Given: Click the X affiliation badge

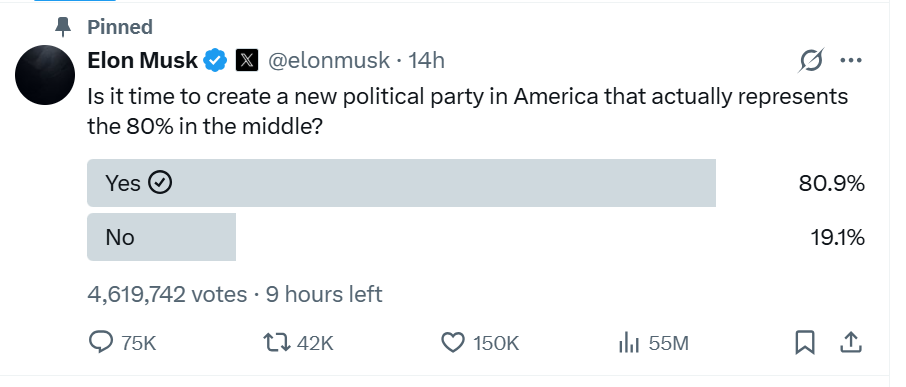Looking at the screenshot, I should click(247, 60).
